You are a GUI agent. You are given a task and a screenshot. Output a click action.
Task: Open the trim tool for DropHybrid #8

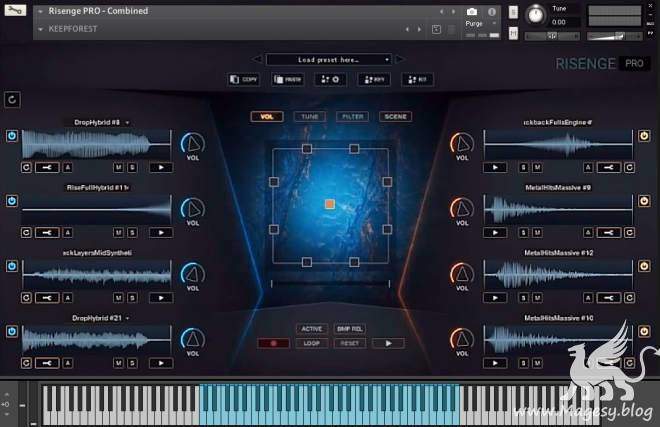(47, 167)
